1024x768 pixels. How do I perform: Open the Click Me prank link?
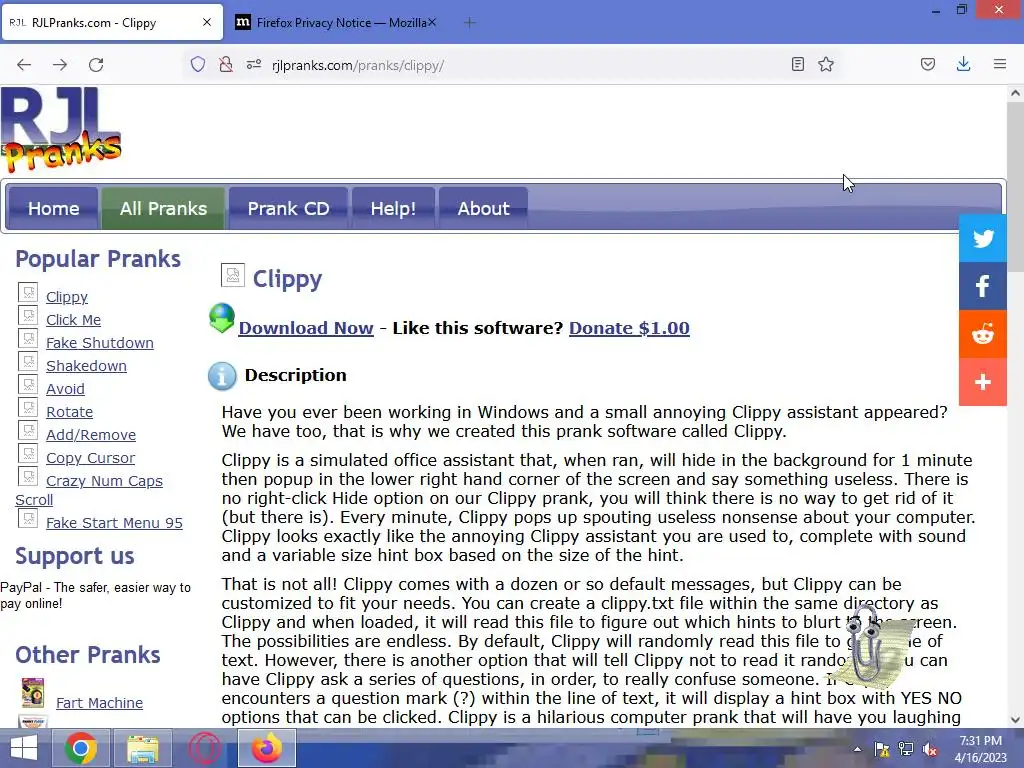click(73, 320)
